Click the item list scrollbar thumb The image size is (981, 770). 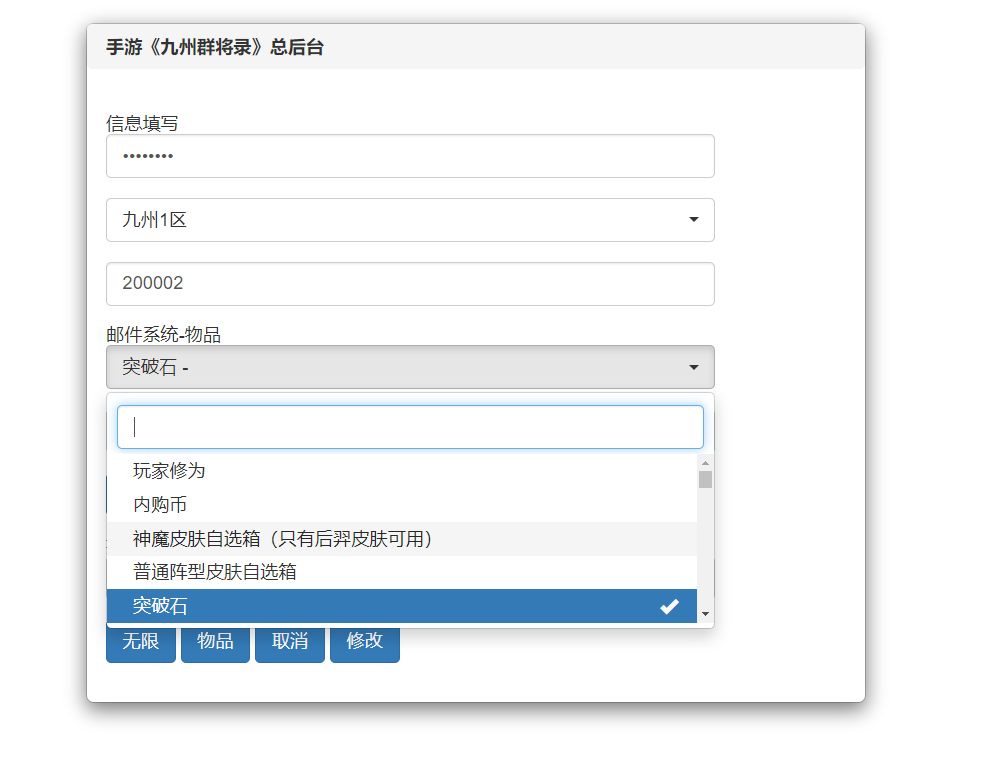tap(705, 480)
